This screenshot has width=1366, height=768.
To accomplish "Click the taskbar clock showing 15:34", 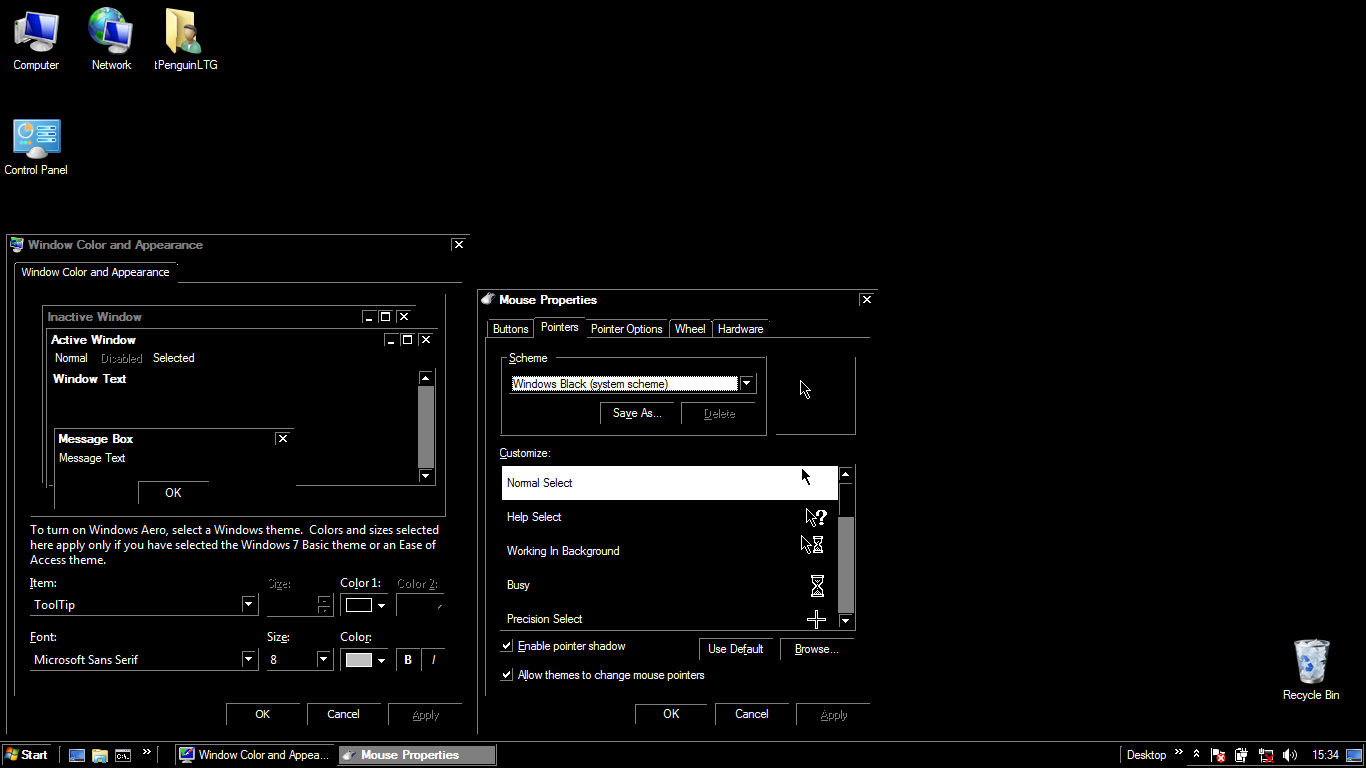I will coord(1326,755).
